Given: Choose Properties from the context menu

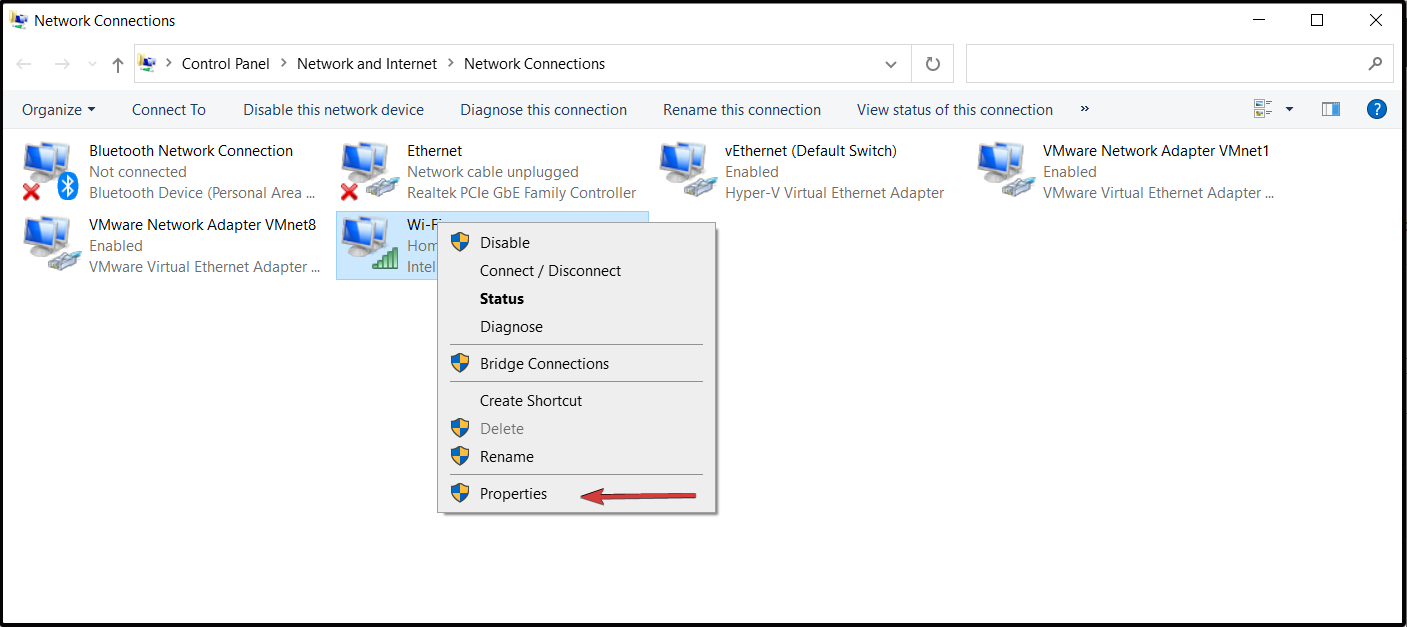Looking at the screenshot, I should tap(513, 493).
